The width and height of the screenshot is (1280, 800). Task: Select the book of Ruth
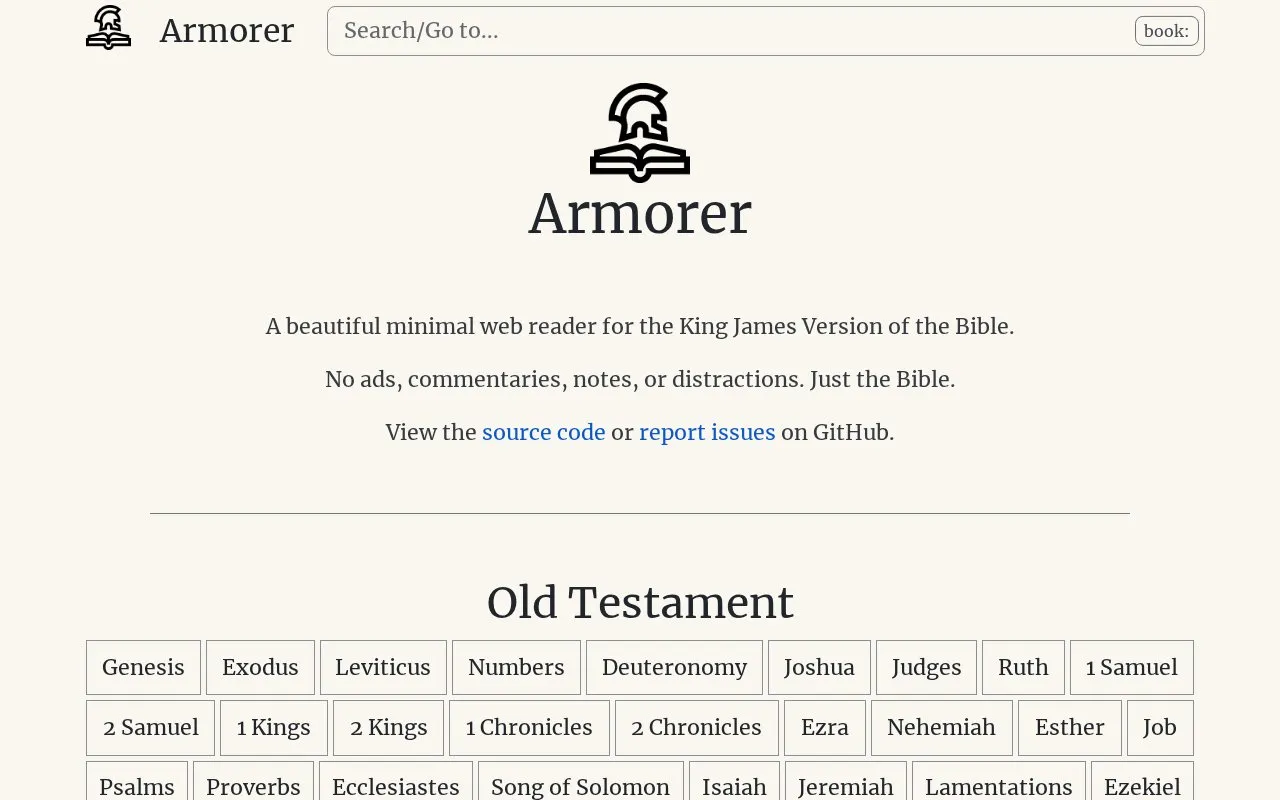[x=1023, y=667]
